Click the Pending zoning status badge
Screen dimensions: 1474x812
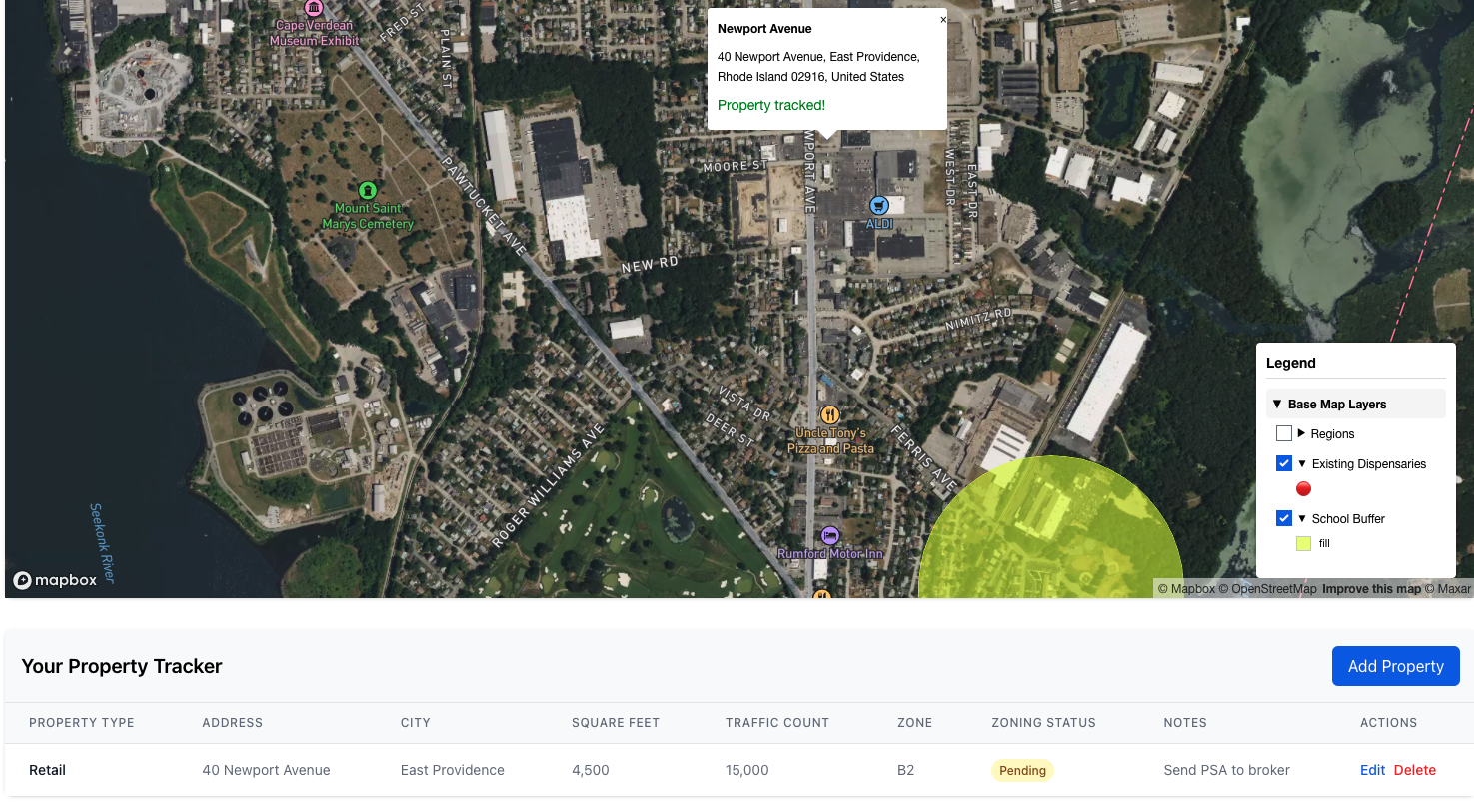click(x=1022, y=770)
